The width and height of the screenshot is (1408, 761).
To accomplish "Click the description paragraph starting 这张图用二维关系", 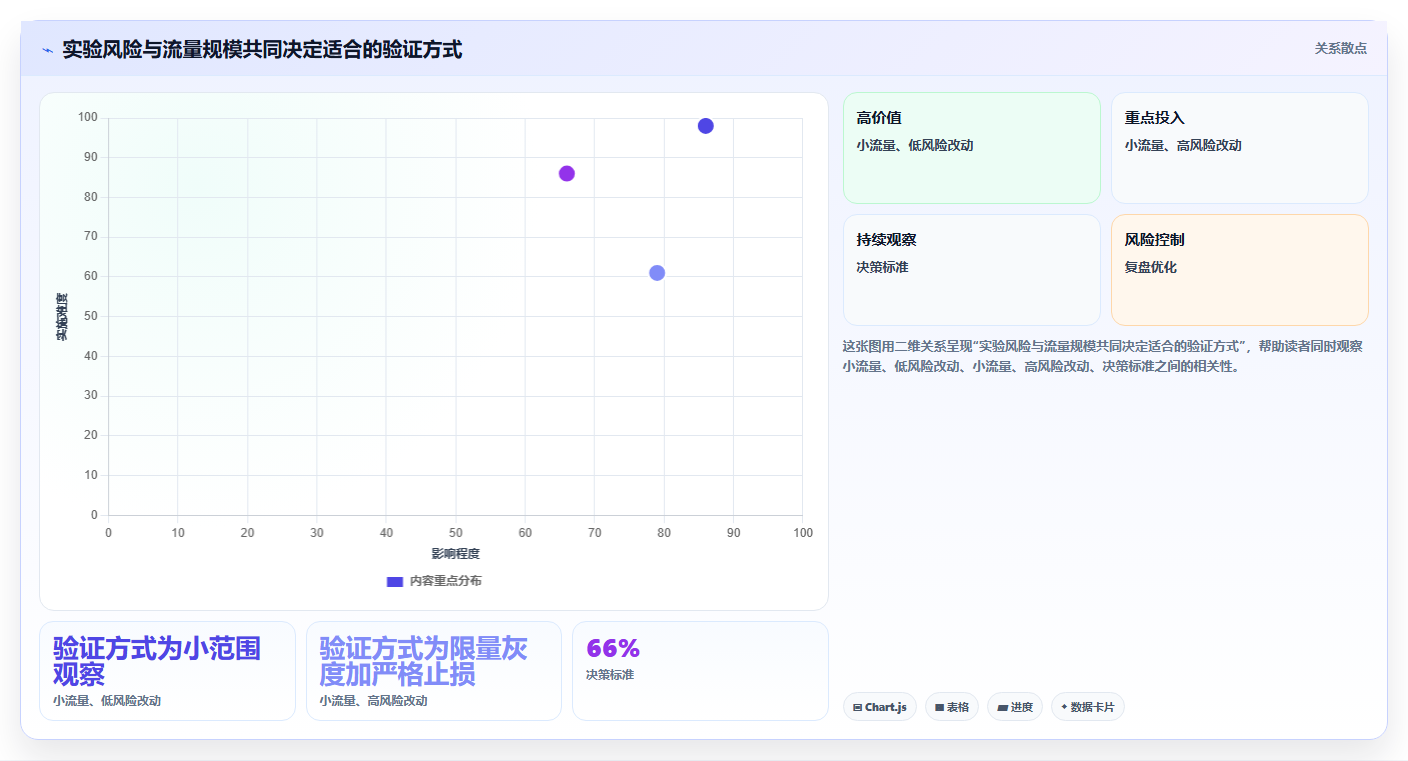I will tap(1103, 356).
